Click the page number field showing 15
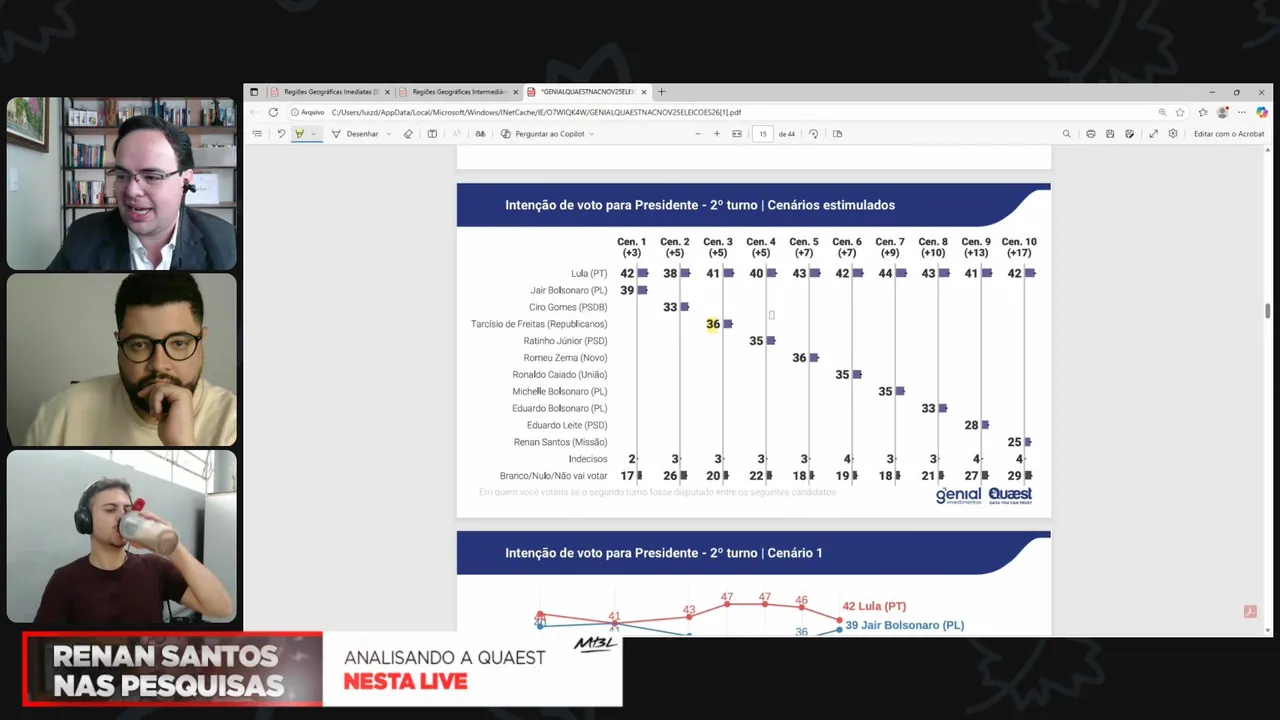The width and height of the screenshot is (1280, 720). click(x=763, y=134)
